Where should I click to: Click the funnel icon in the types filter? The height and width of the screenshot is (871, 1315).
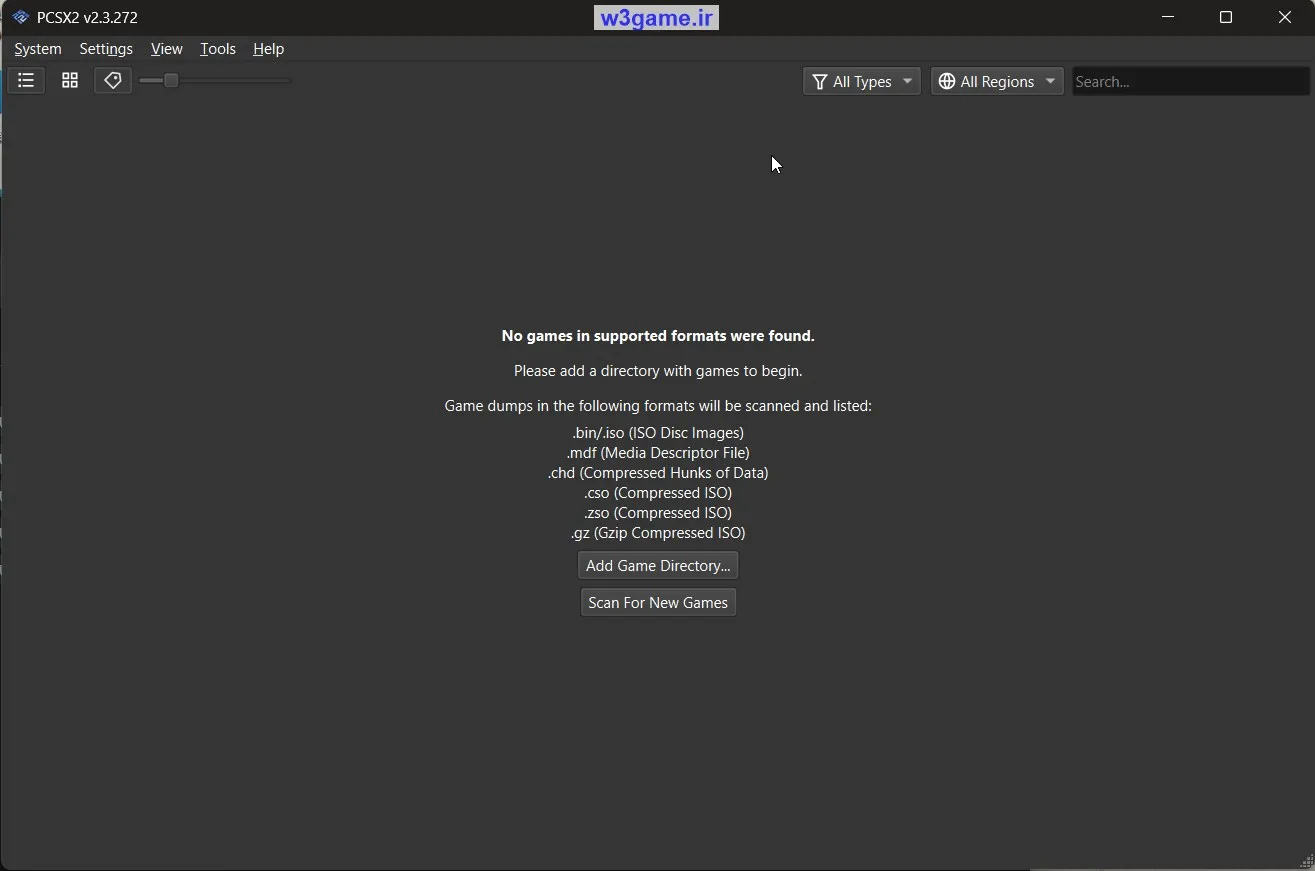point(820,82)
